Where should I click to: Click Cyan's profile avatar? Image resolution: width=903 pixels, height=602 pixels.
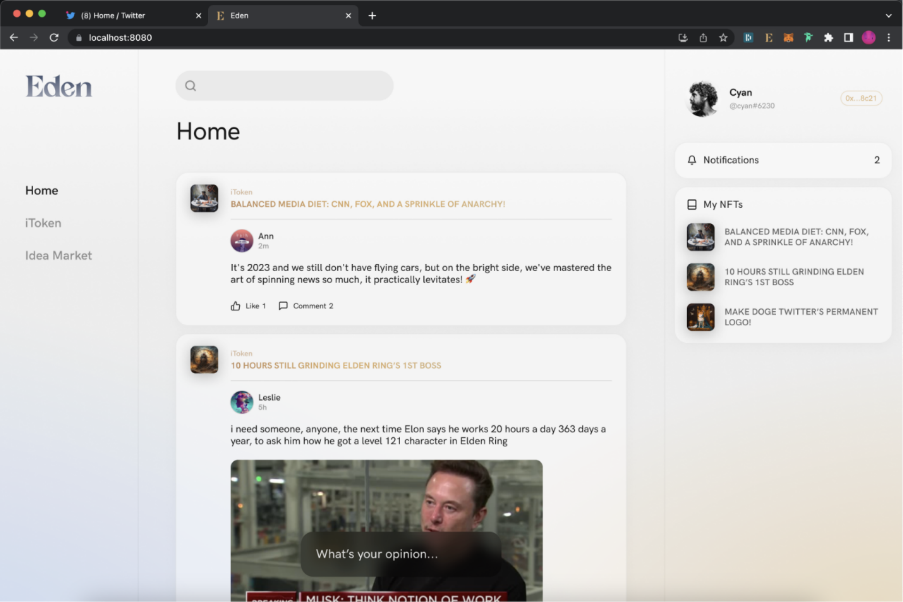(x=703, y=99)
